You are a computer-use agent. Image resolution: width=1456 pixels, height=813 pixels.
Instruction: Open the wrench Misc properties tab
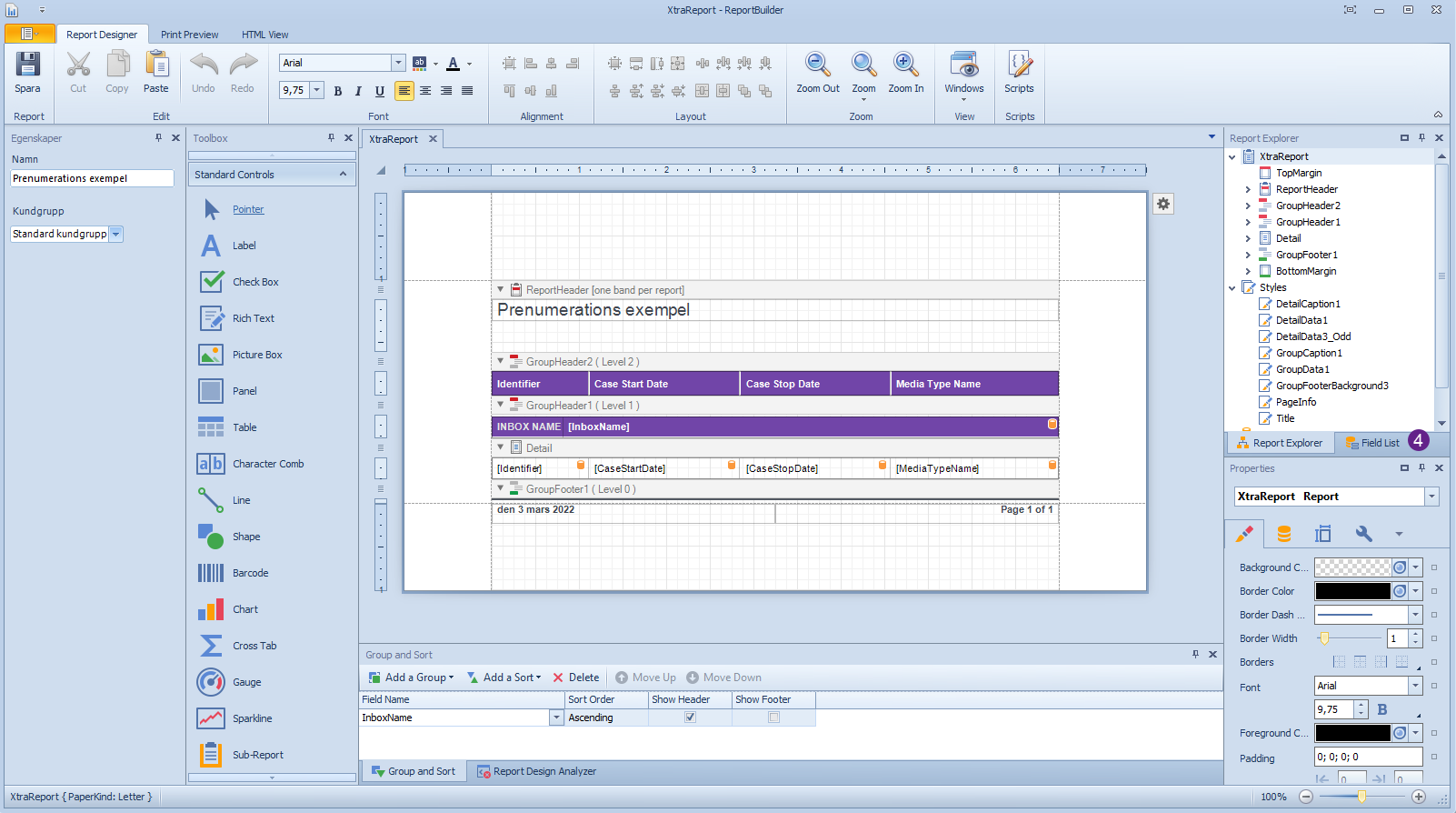tap(1363, 534)
